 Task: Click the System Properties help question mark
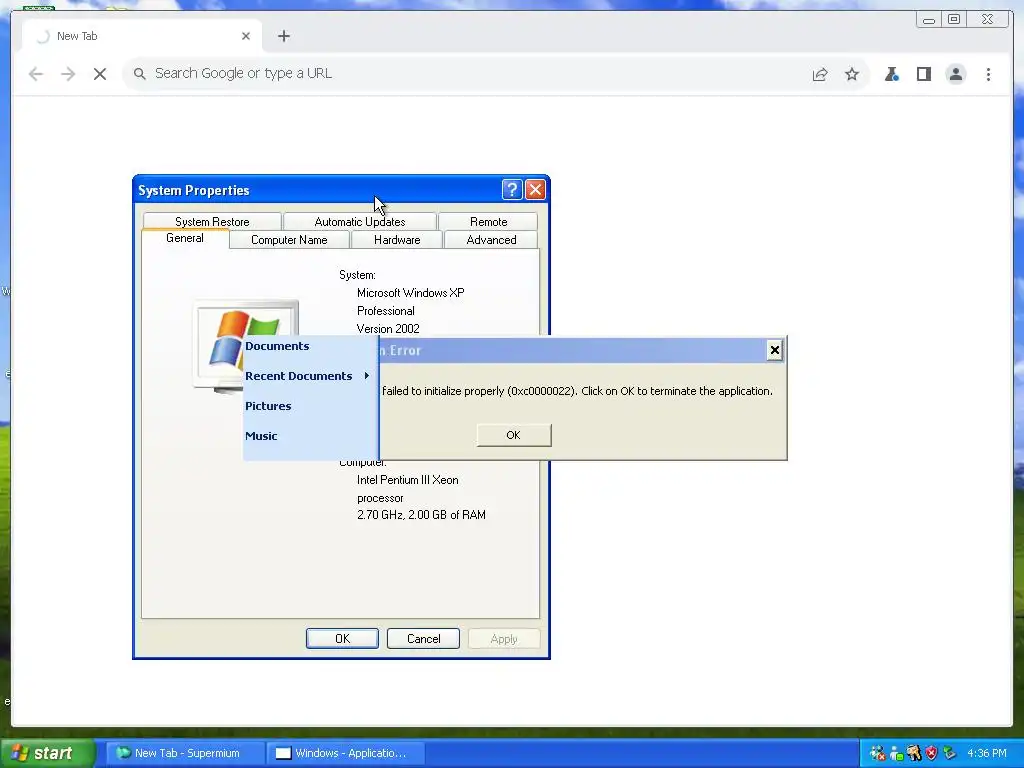(512, 189)
